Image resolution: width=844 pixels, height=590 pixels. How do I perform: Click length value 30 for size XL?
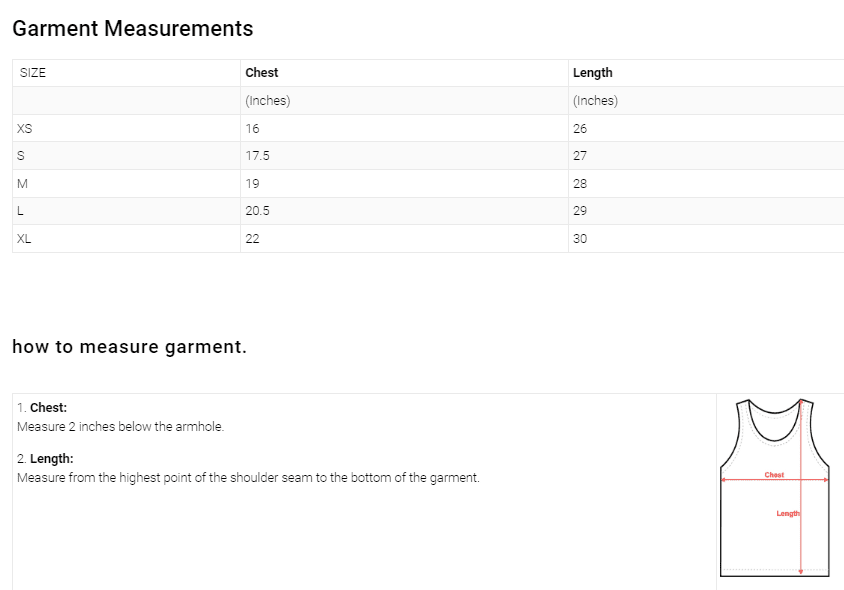(580, 239)
